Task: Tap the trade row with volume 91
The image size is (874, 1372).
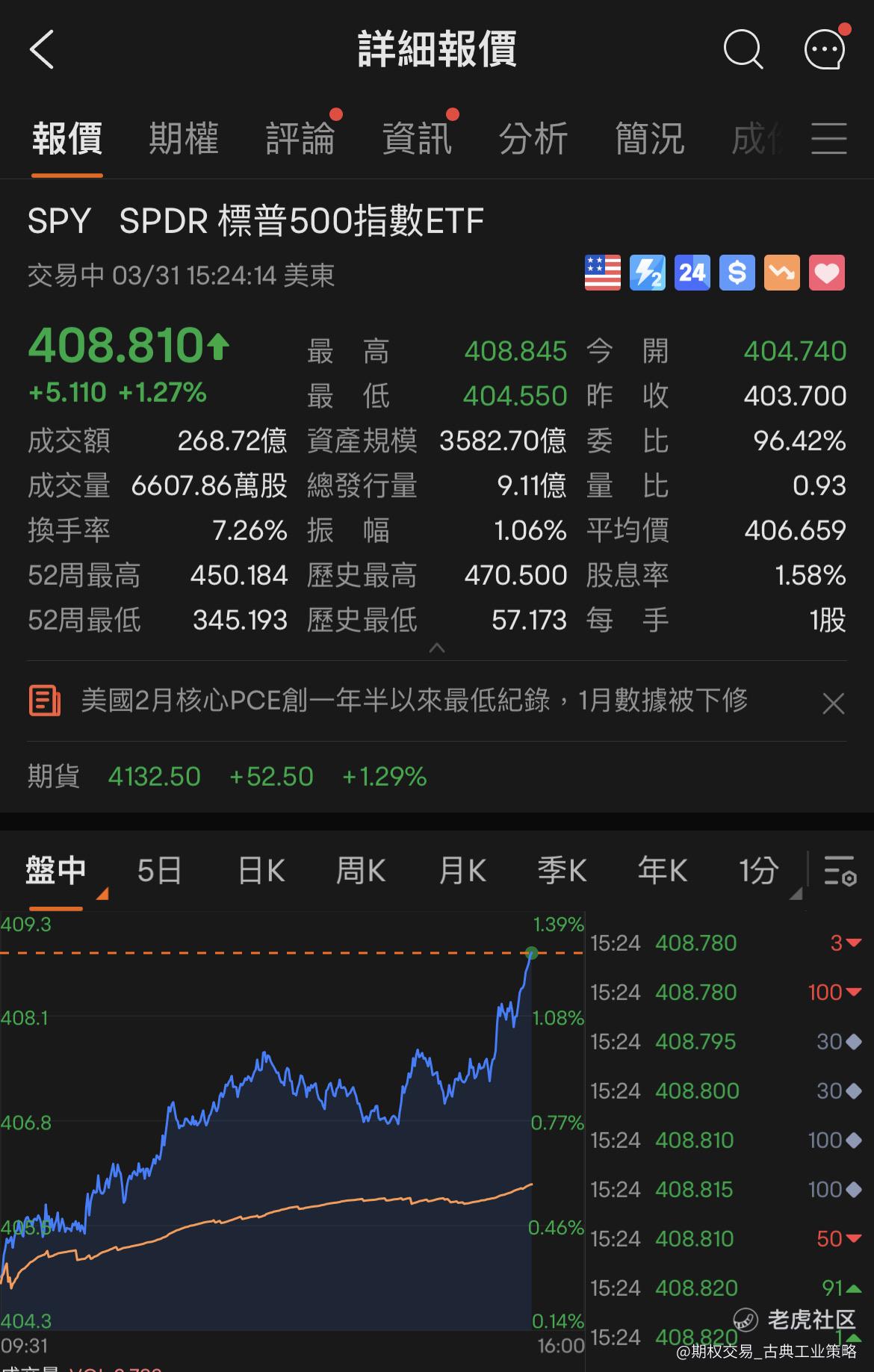Action: (x=726, y=1288)
